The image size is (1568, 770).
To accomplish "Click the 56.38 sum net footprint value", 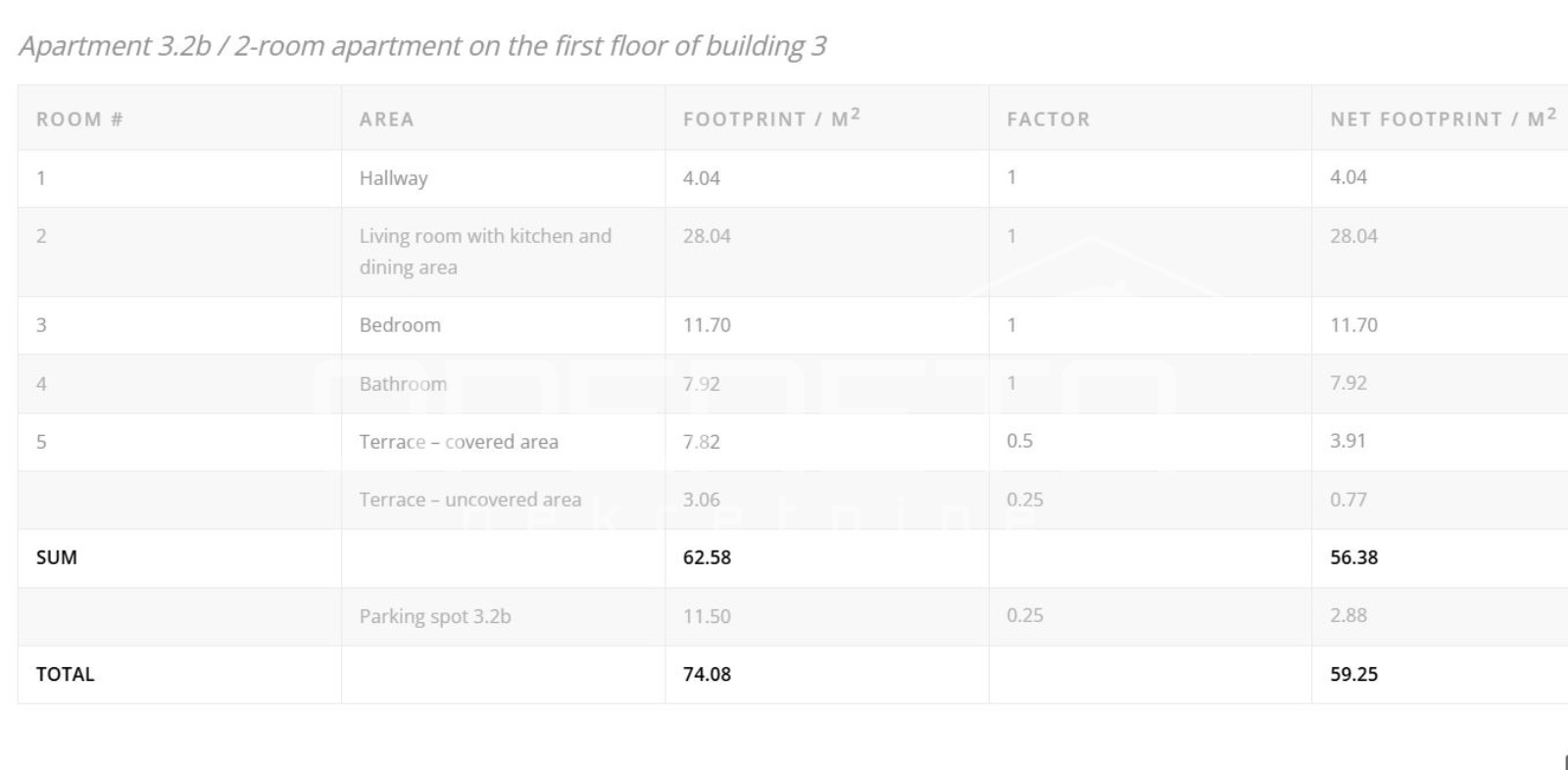I will coord(1353,557).
